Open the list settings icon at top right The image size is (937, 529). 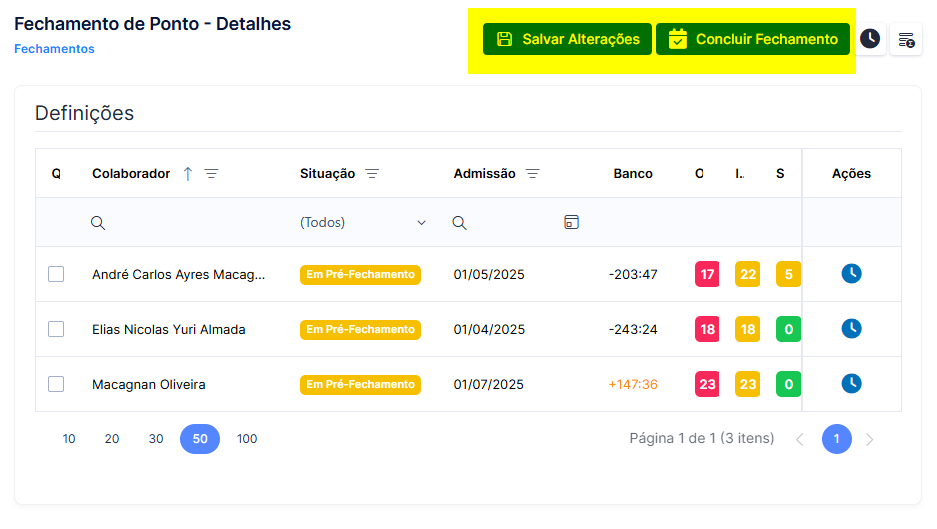click(x=906, y=39)
